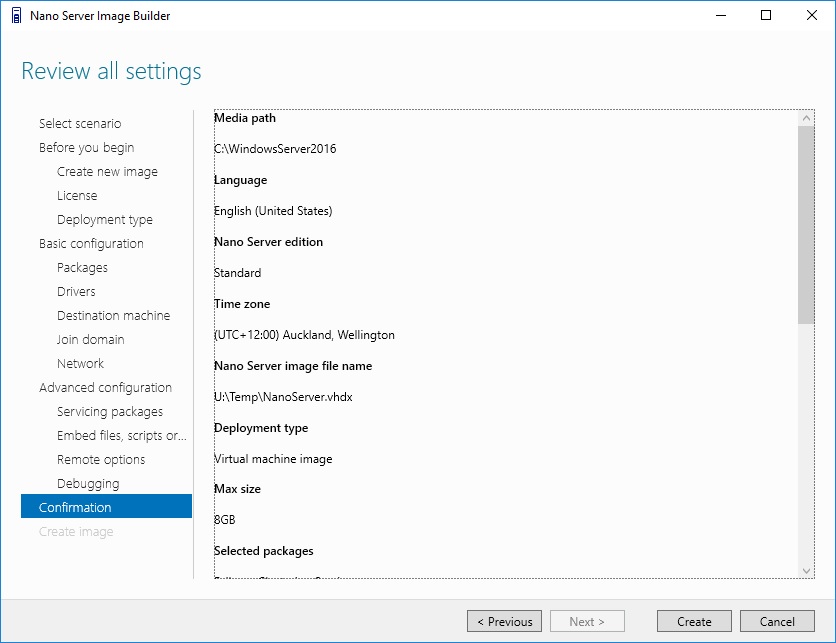The width and height of the screenshot is (836, 643).
Task: Click the 8GB max size value
Action: 224,520
